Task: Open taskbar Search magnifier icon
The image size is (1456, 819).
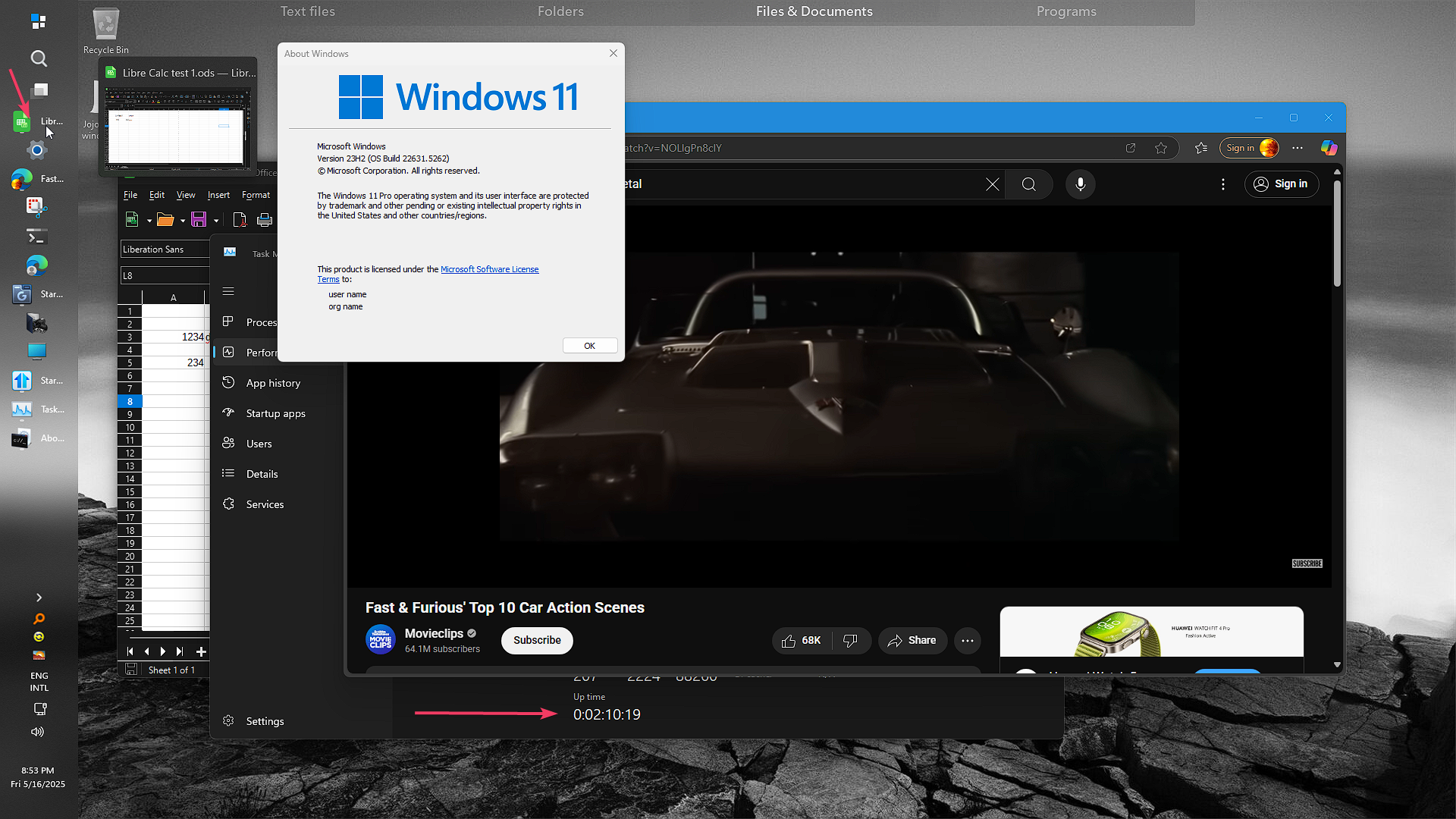Action: pyautogui.click(x=39, y=58)
